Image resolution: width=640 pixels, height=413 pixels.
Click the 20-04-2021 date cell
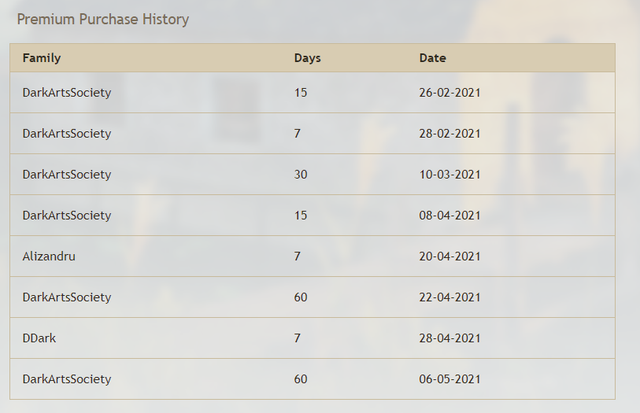coord(450,256)
